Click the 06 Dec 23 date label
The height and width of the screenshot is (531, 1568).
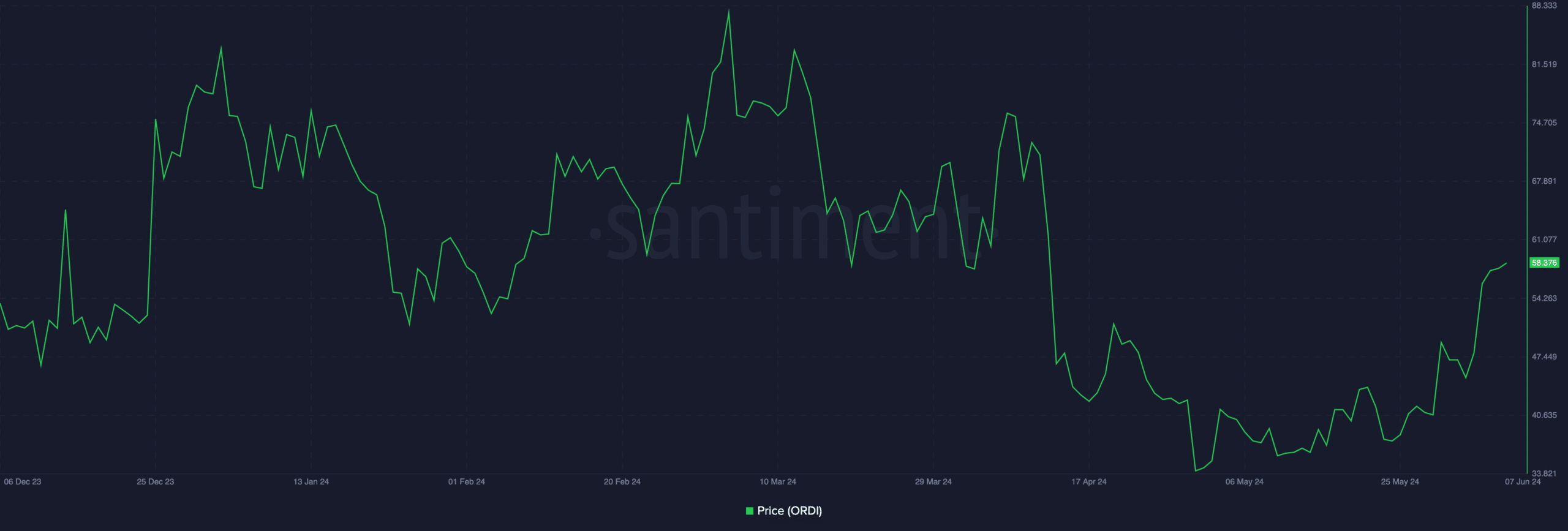[23, 482]
